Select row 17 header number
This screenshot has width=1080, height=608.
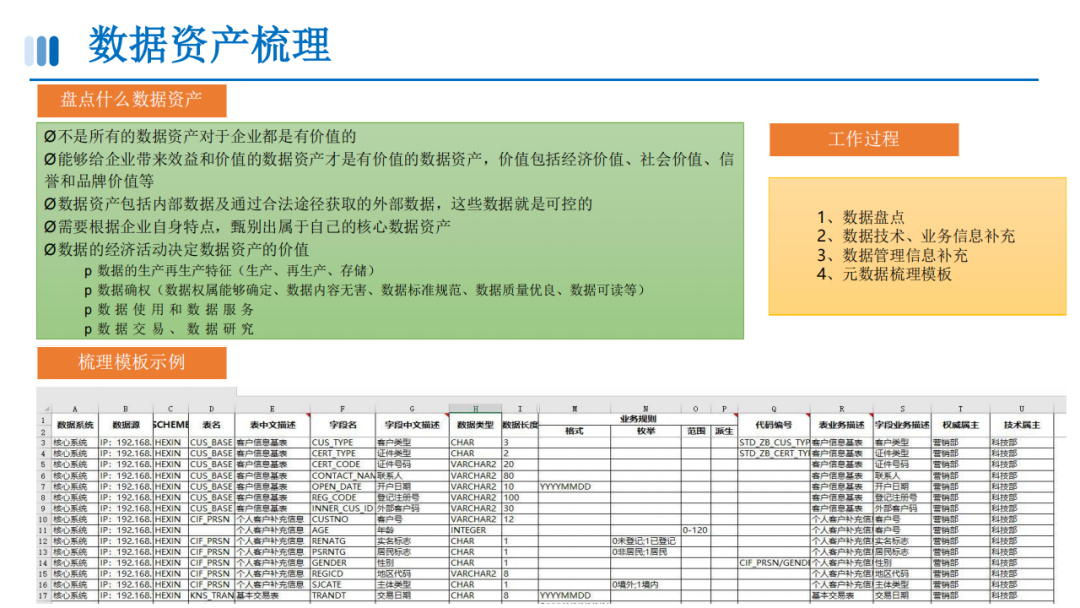click(x=43, y=596)
